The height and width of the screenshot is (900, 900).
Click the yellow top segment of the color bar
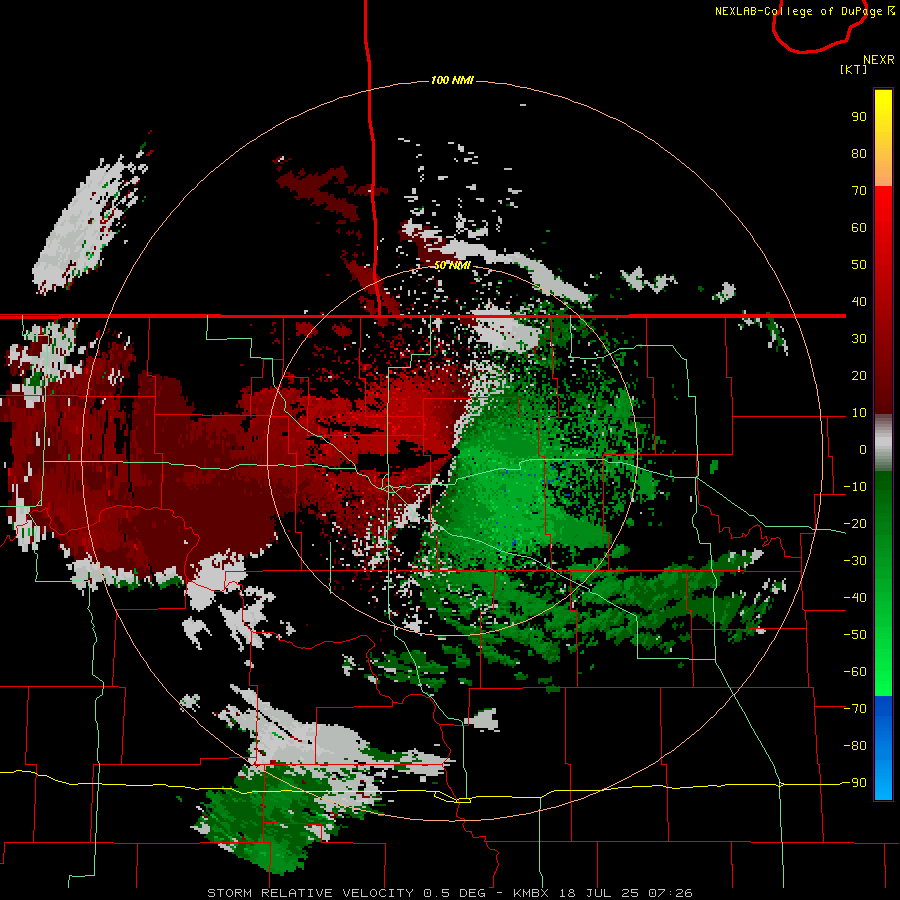click(883, 138)
